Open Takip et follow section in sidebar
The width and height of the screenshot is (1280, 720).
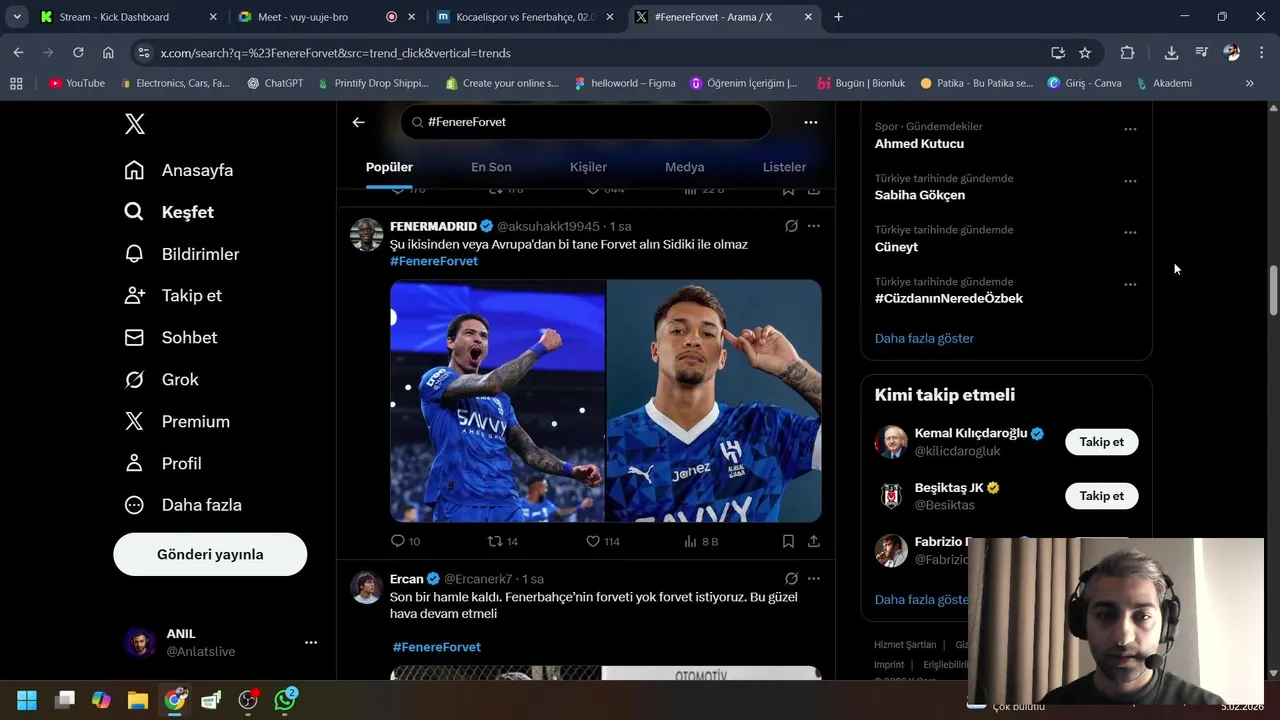(x=173, y=296)
